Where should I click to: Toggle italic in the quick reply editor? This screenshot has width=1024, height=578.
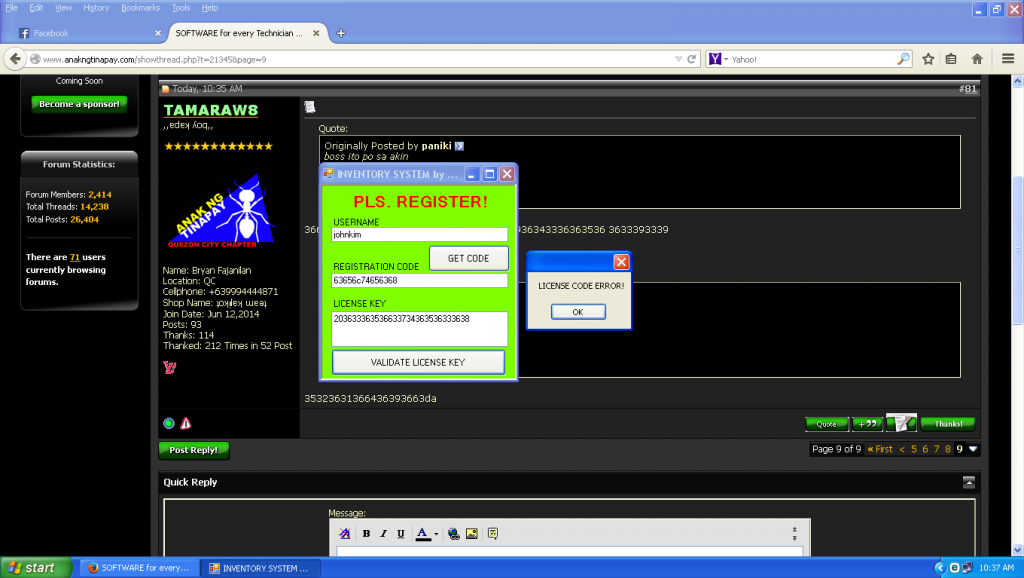(x=383, y=534)
